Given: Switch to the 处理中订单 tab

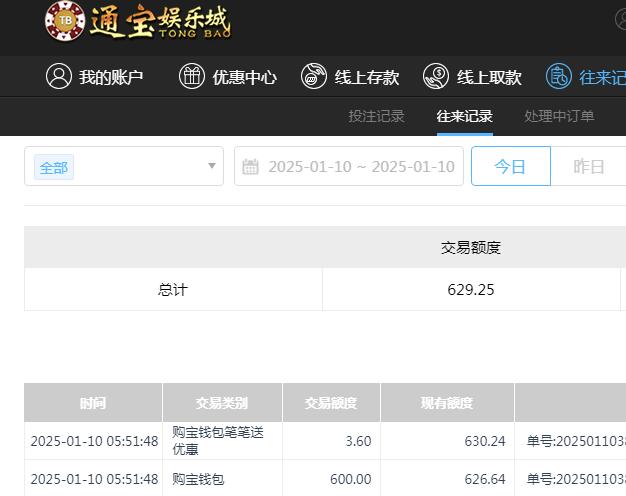Looking at the screenshot, I should (x=559, y=116).
